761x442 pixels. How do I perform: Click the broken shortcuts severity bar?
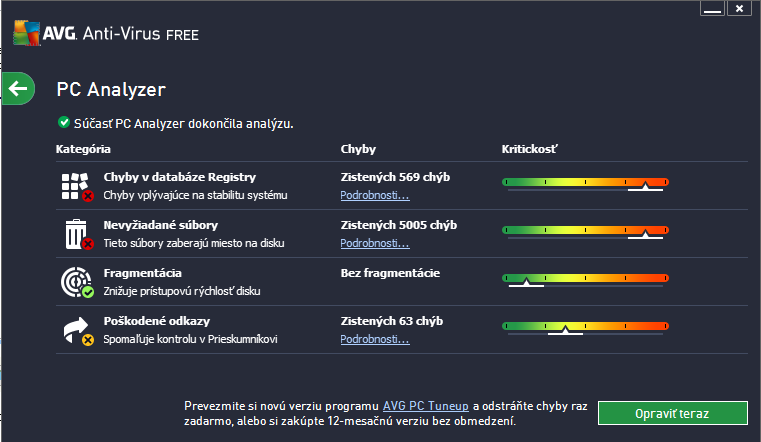click(585, 326)
